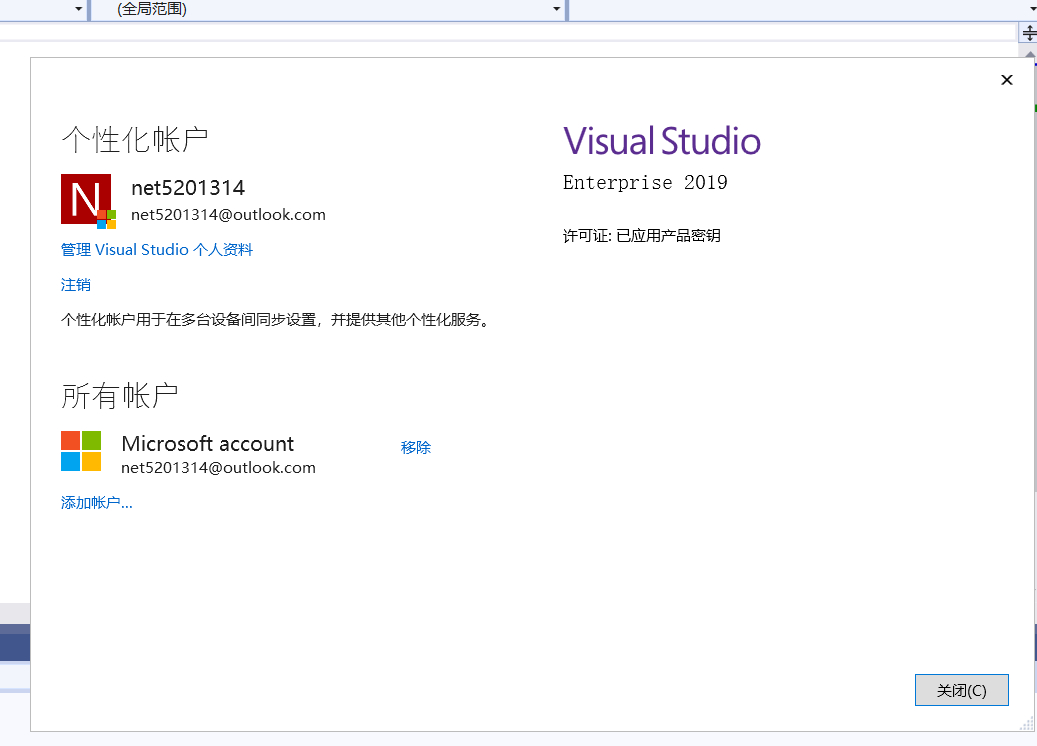Viewport: 1037px width, 746px height.
Task: Click the red N profile avatar
Action: coord(88,200)
